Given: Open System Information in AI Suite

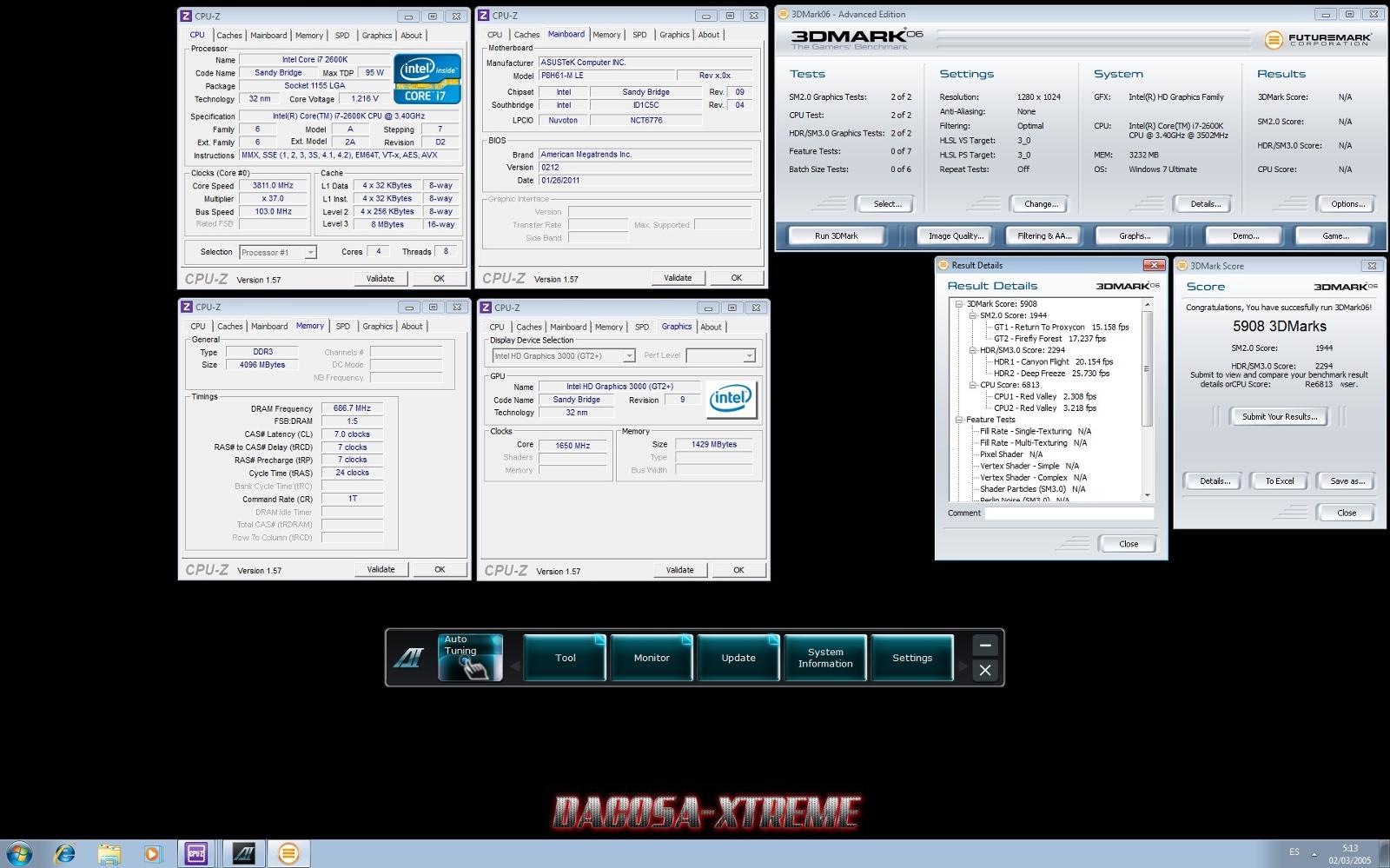Looking at the screenshot, I should coord(825,658).
